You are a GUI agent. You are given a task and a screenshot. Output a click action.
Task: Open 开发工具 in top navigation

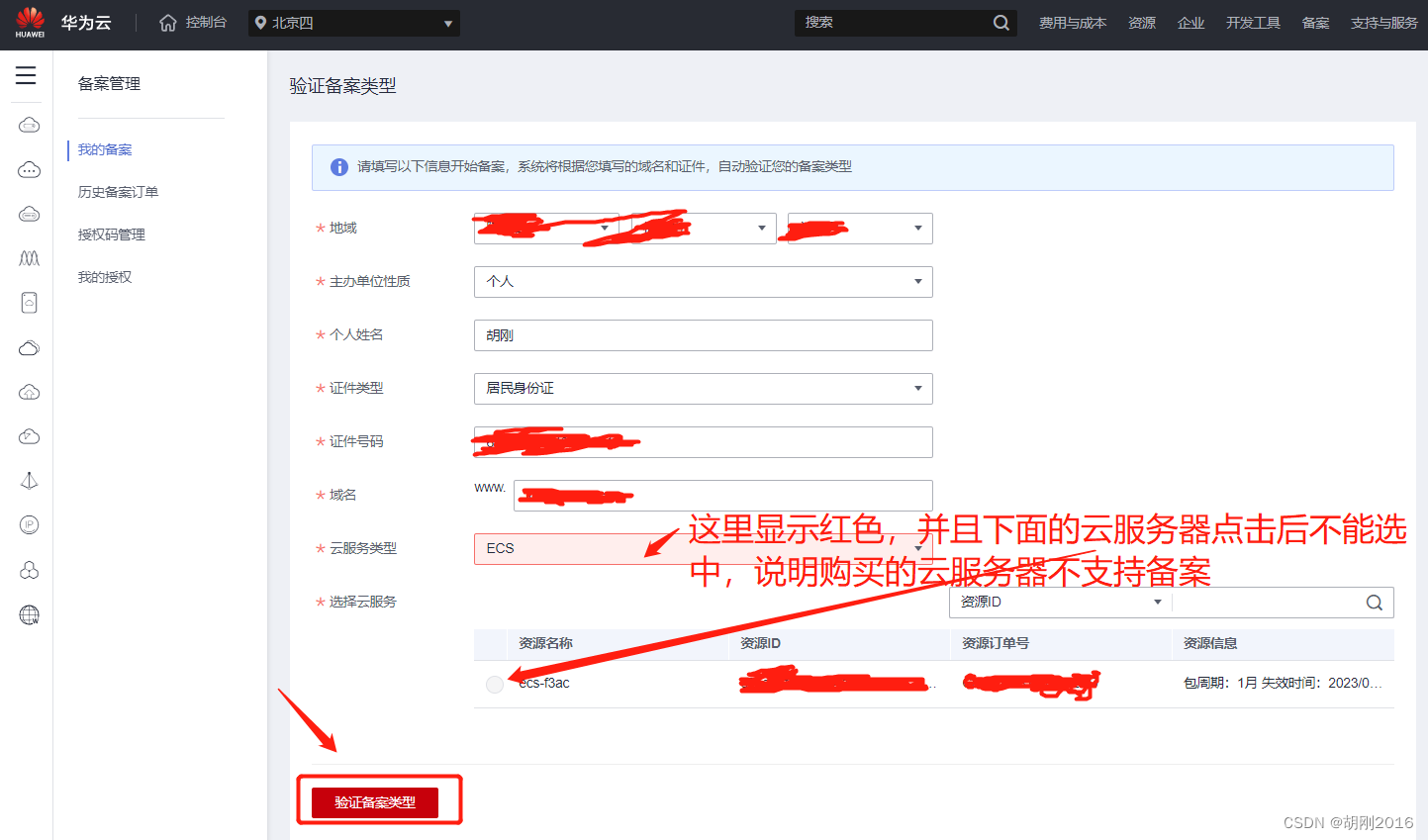(x=1253, y=23)
